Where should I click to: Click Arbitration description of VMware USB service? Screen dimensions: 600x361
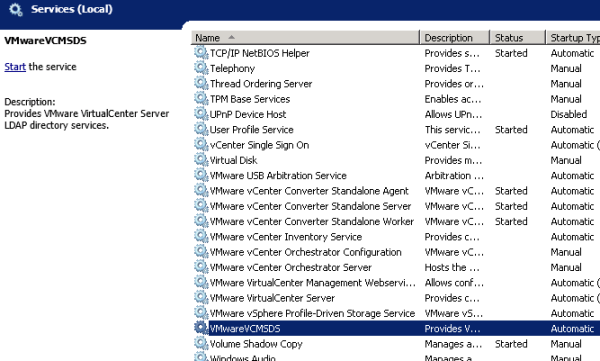pos(454,176)
